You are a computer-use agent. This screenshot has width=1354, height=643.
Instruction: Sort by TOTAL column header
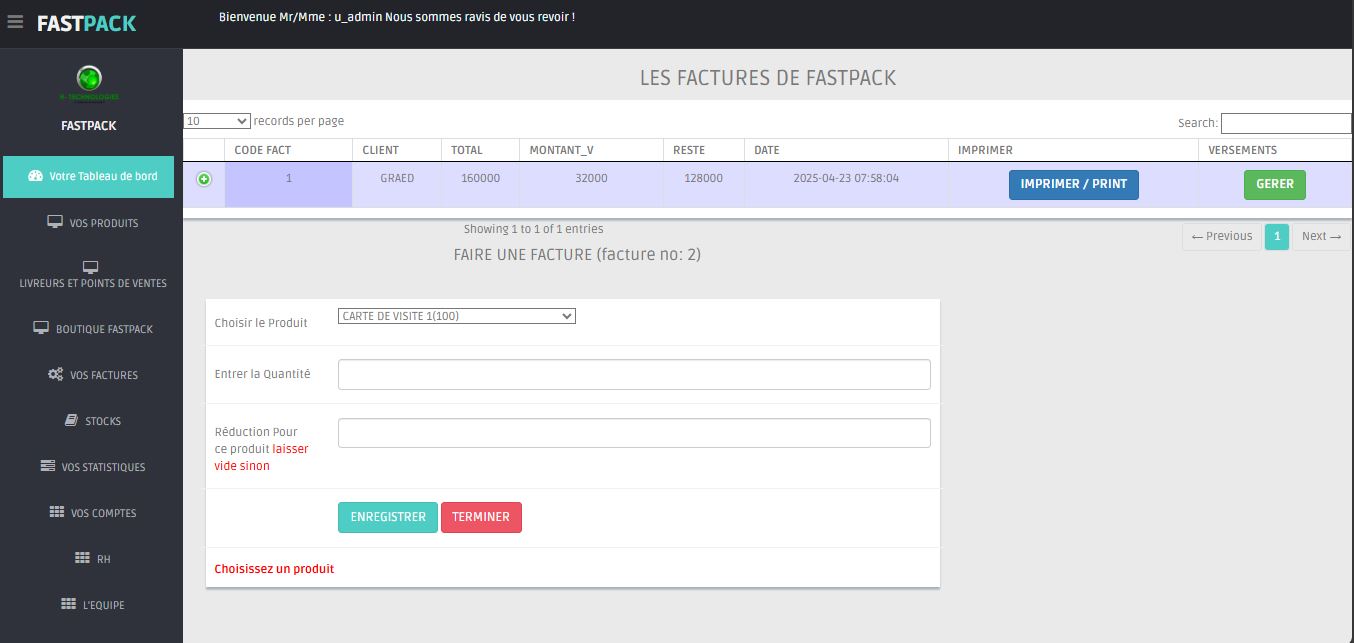click(x=480, y=150)
